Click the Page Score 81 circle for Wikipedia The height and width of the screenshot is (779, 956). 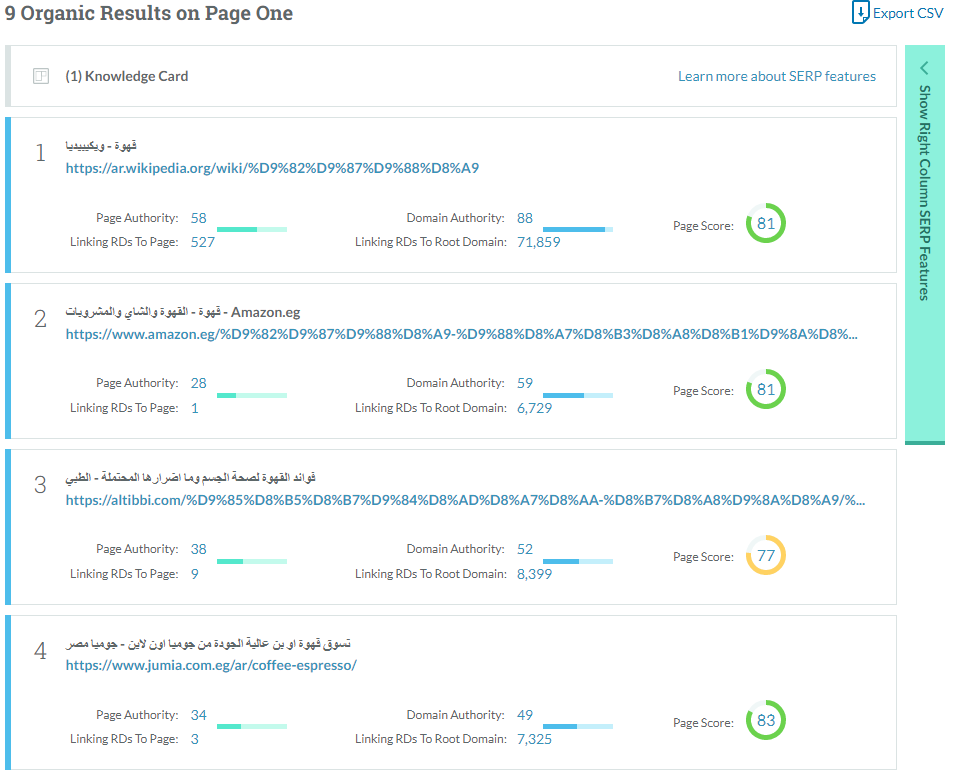[x=766, y=224]
